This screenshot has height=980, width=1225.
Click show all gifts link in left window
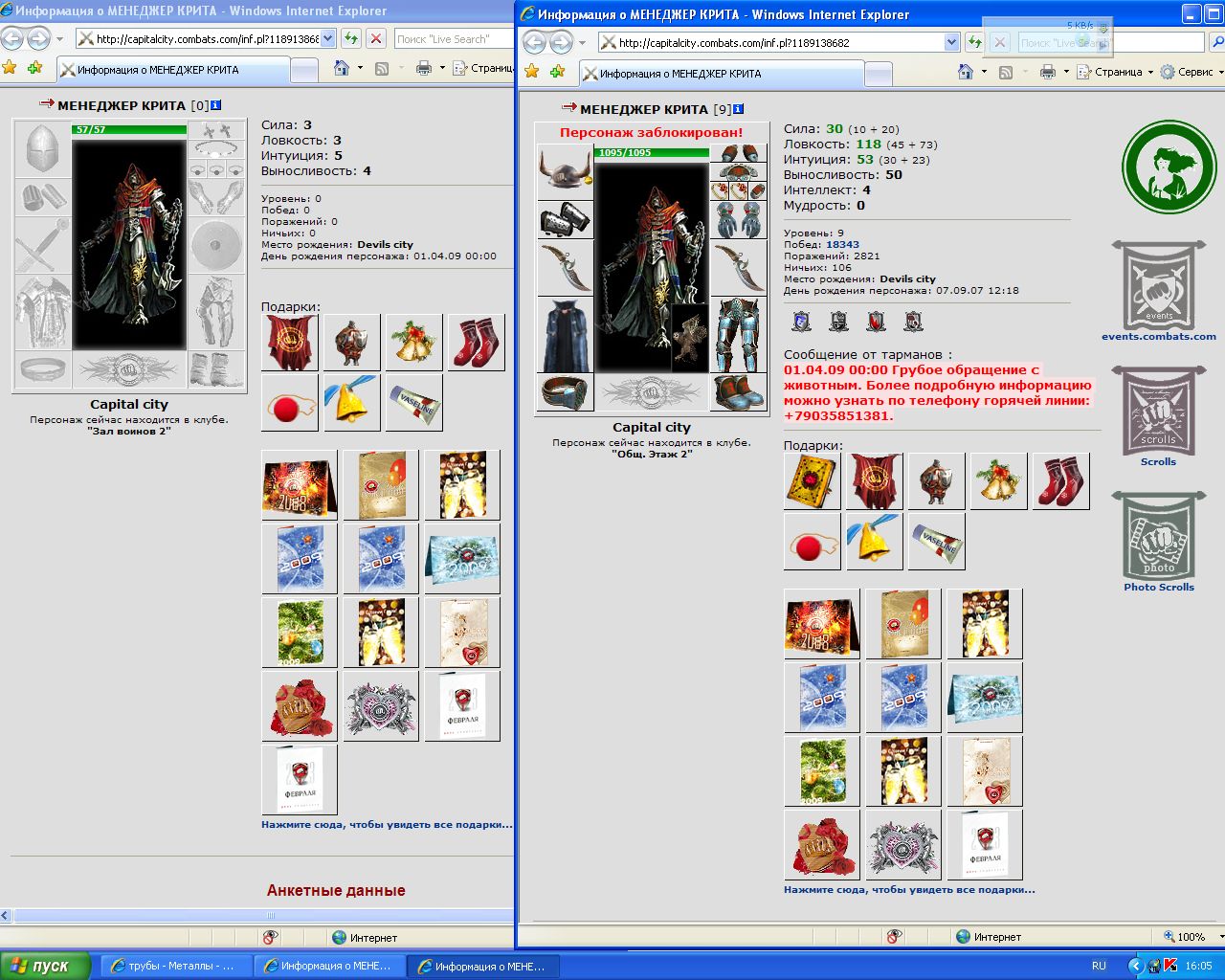click(387, 824)
